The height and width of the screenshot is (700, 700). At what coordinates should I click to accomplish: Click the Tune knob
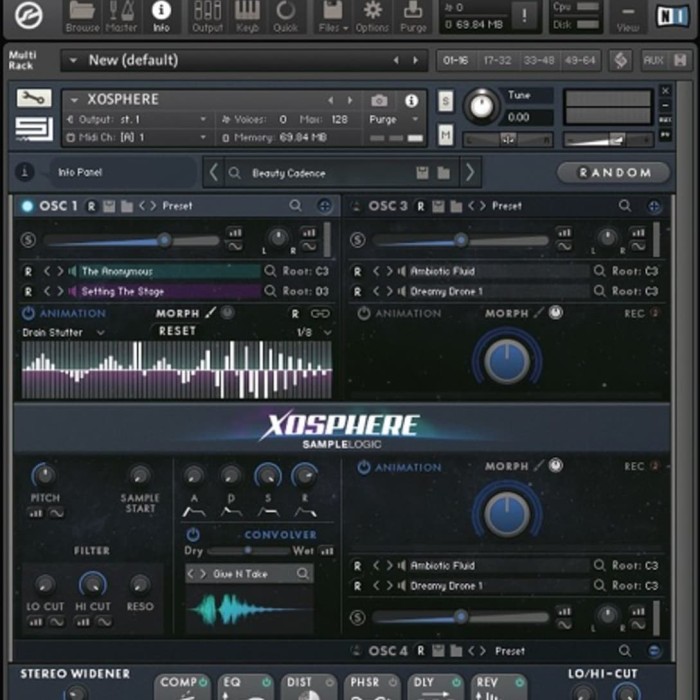click(x=482, y=106)
